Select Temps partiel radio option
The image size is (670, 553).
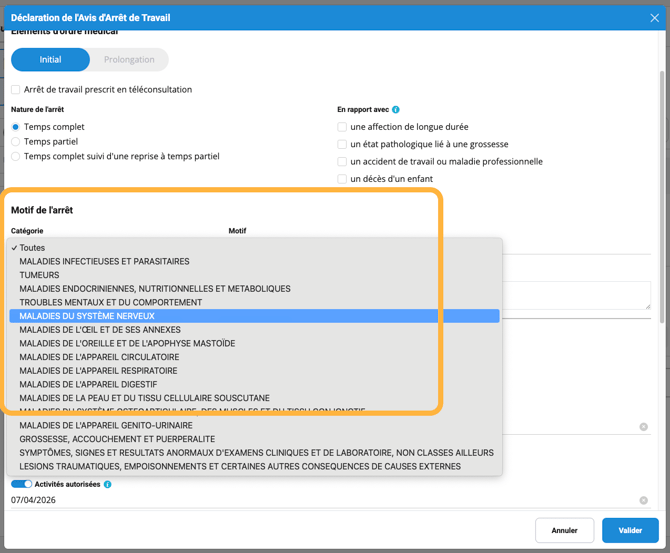click(16, 142)
